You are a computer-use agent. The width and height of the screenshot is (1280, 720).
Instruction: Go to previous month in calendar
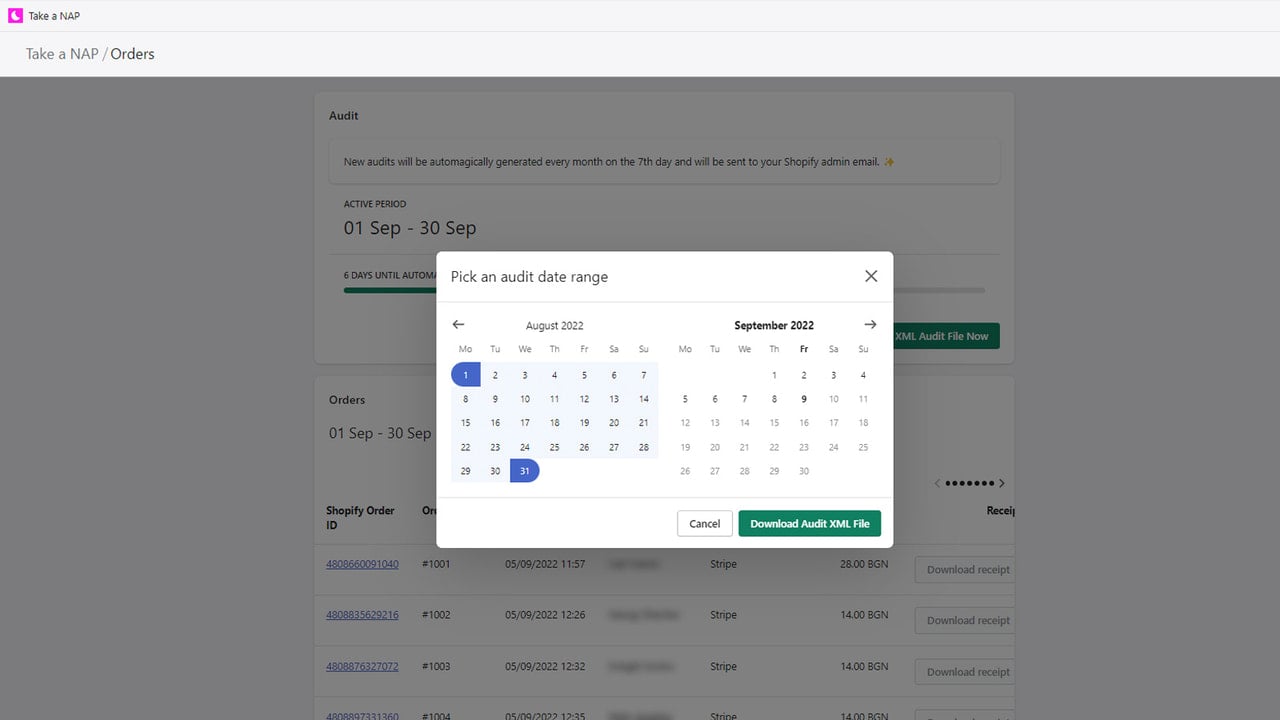coord(459,325)
